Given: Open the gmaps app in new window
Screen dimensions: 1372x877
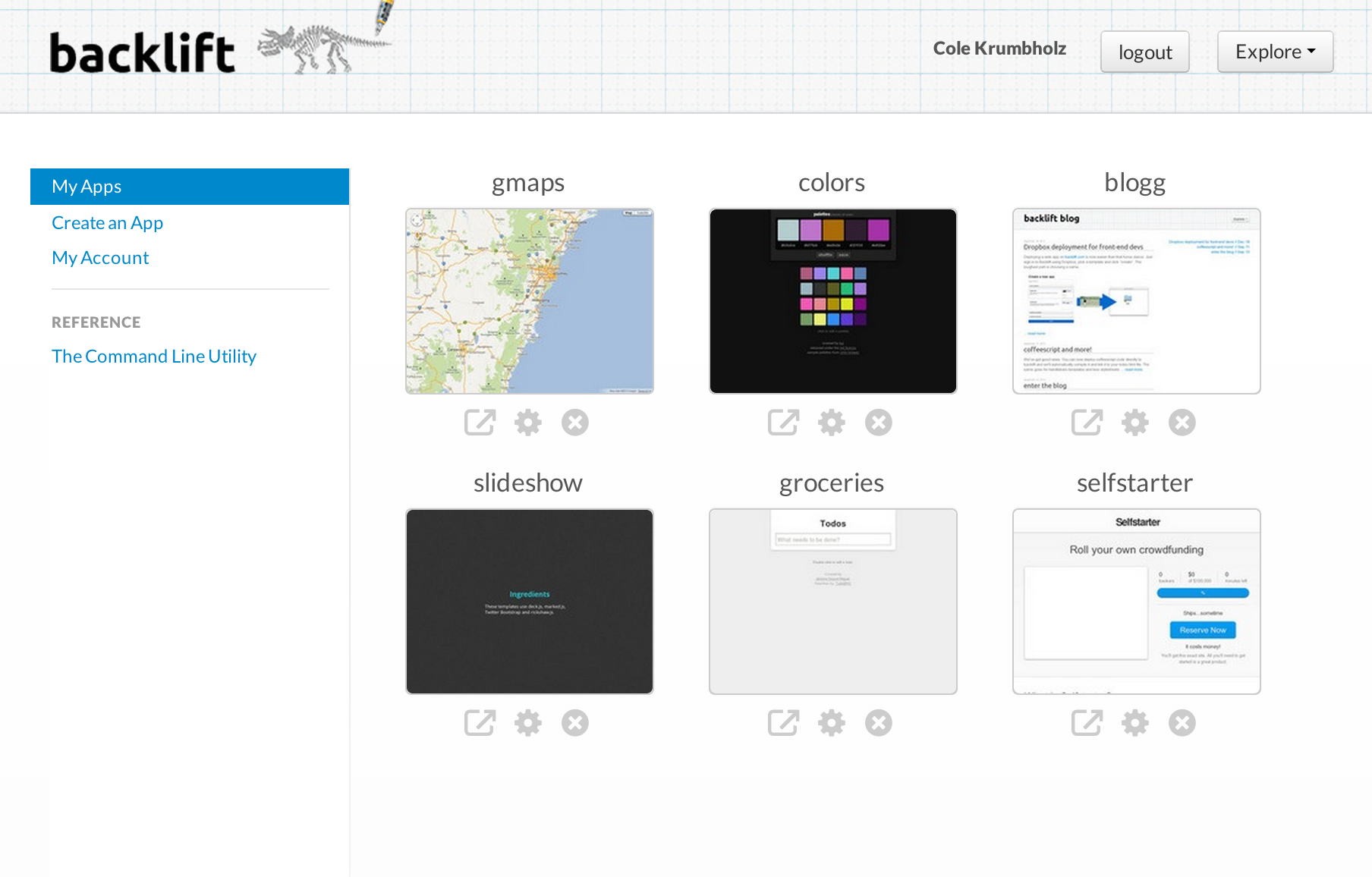Looking at the screenshot, I should [480, 422].
